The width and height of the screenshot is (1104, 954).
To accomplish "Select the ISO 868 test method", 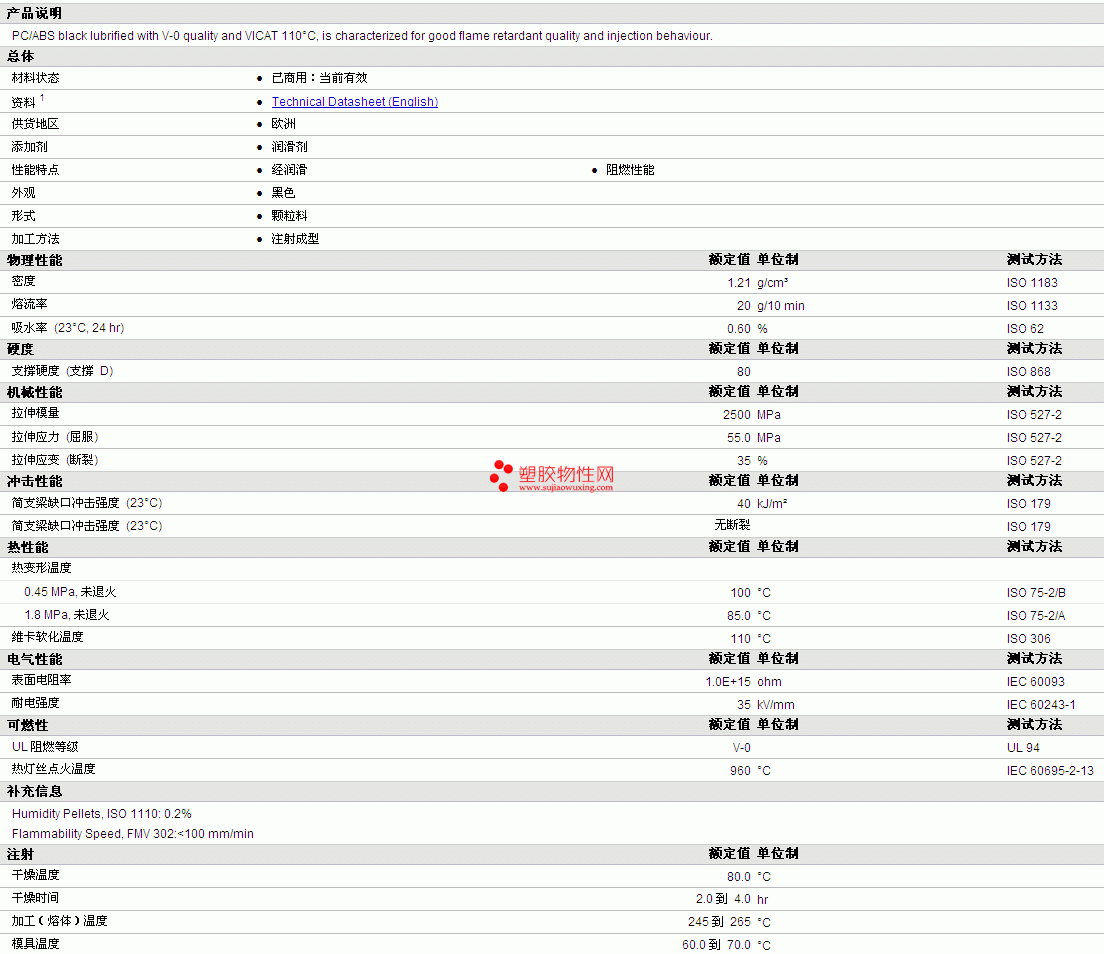I will [1028, 372].
